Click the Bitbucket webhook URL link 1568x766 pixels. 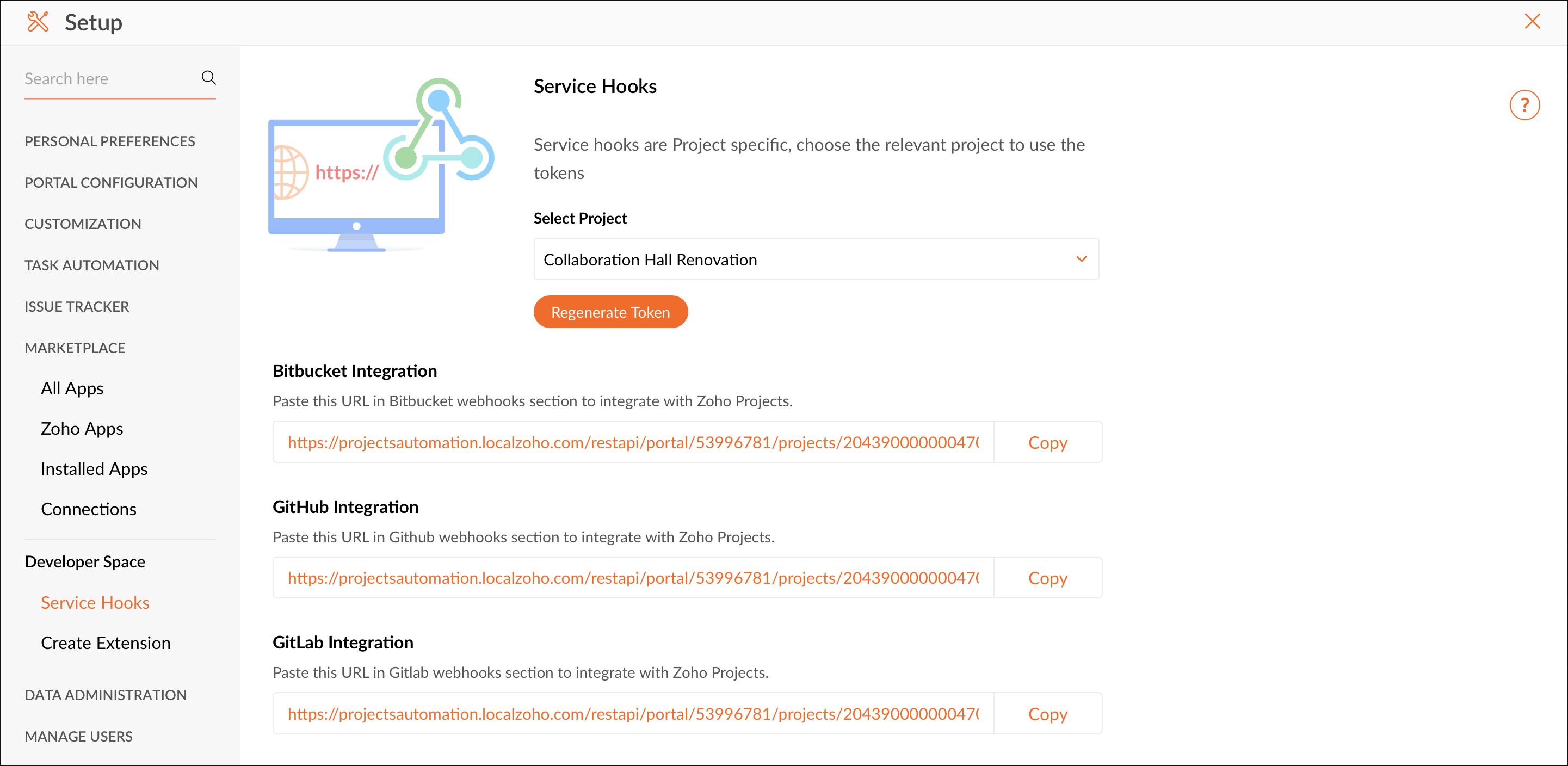632,442
